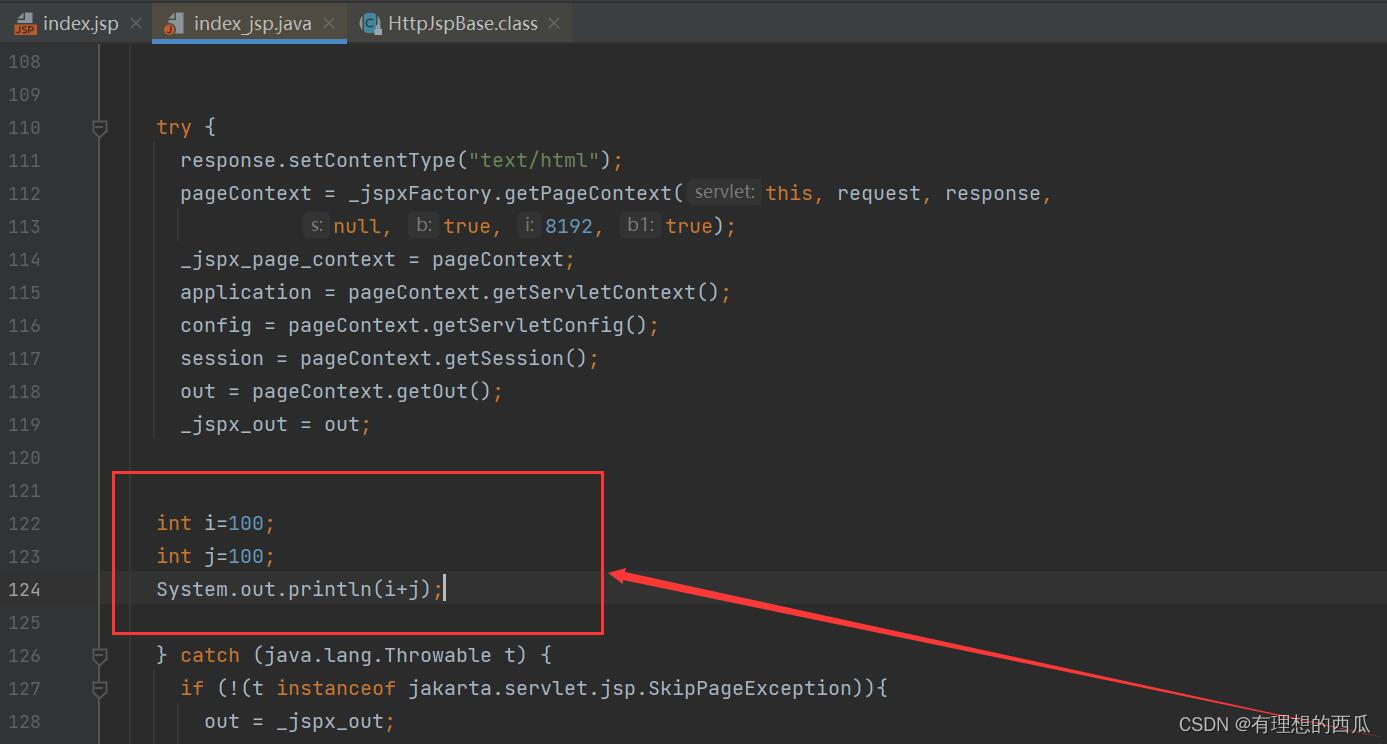Collapse the try block at line 110
The image size is (1387, 744).
click(x=99, y=127)
